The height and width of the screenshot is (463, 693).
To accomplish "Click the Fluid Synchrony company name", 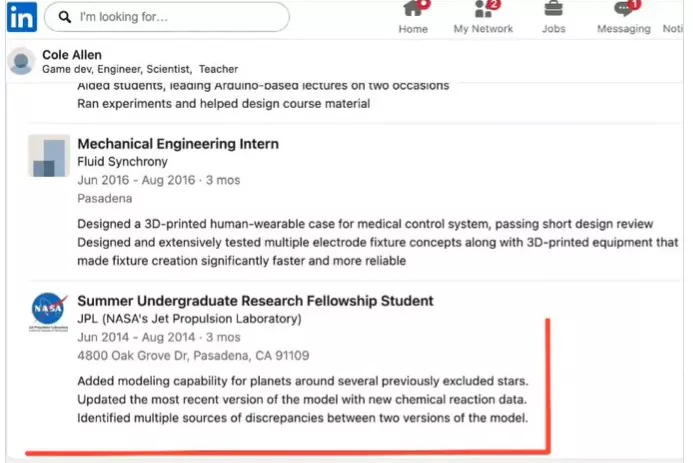I will (x=122, y=161).
